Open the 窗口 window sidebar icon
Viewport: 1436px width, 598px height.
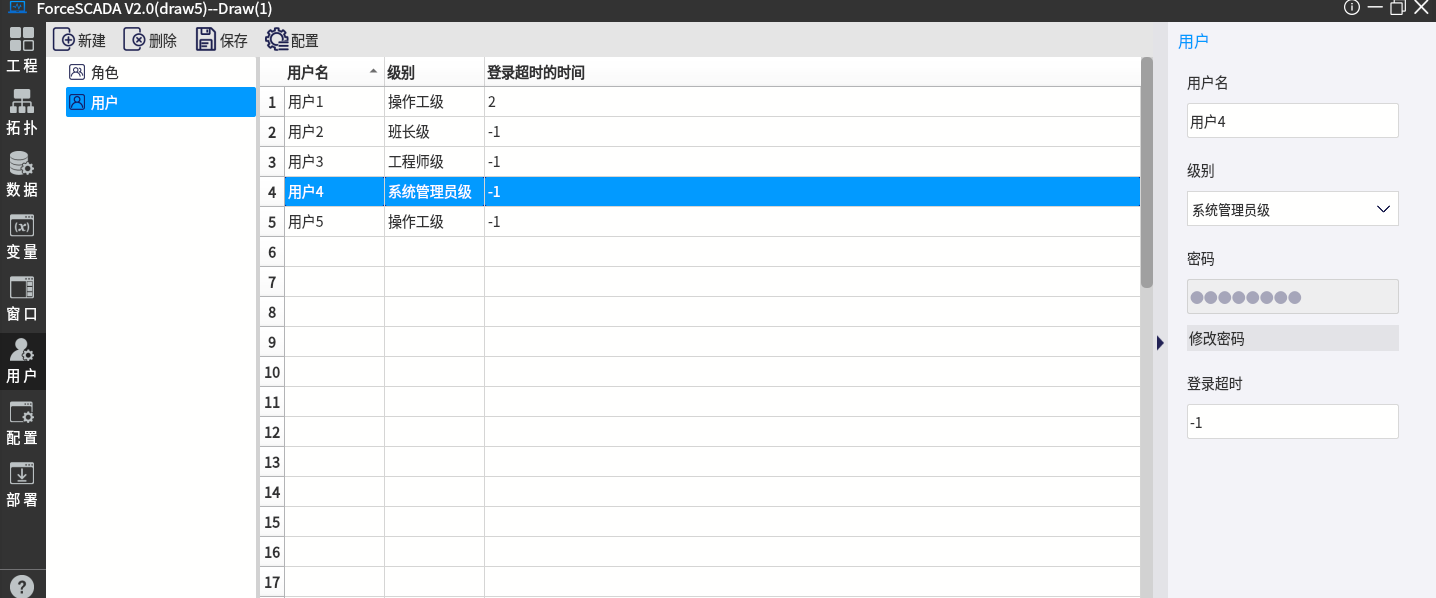(x=22, y=299)
